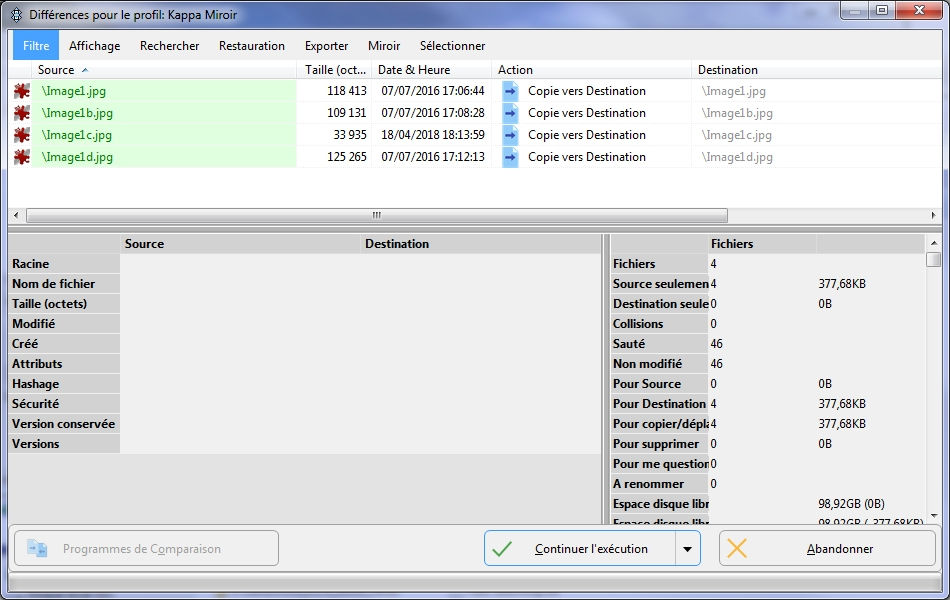
Task: Click the statistics panel scroll-down arrow
Action: pos(934,516)
